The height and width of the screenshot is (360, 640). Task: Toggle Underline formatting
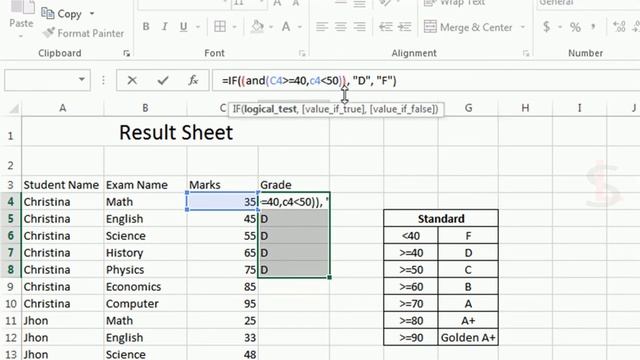tap(184, 27)
